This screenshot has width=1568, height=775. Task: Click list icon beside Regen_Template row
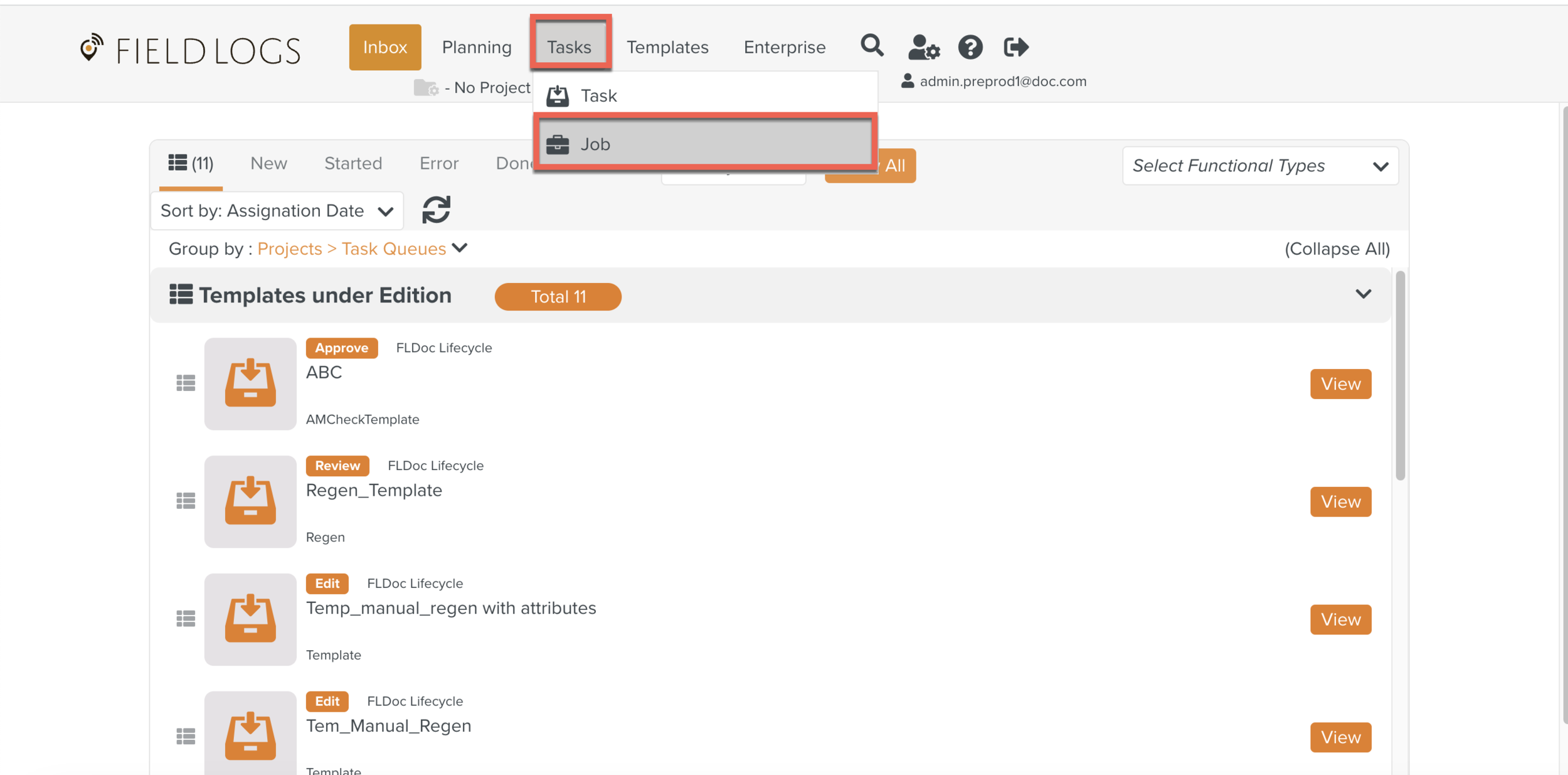click(186, 501)
